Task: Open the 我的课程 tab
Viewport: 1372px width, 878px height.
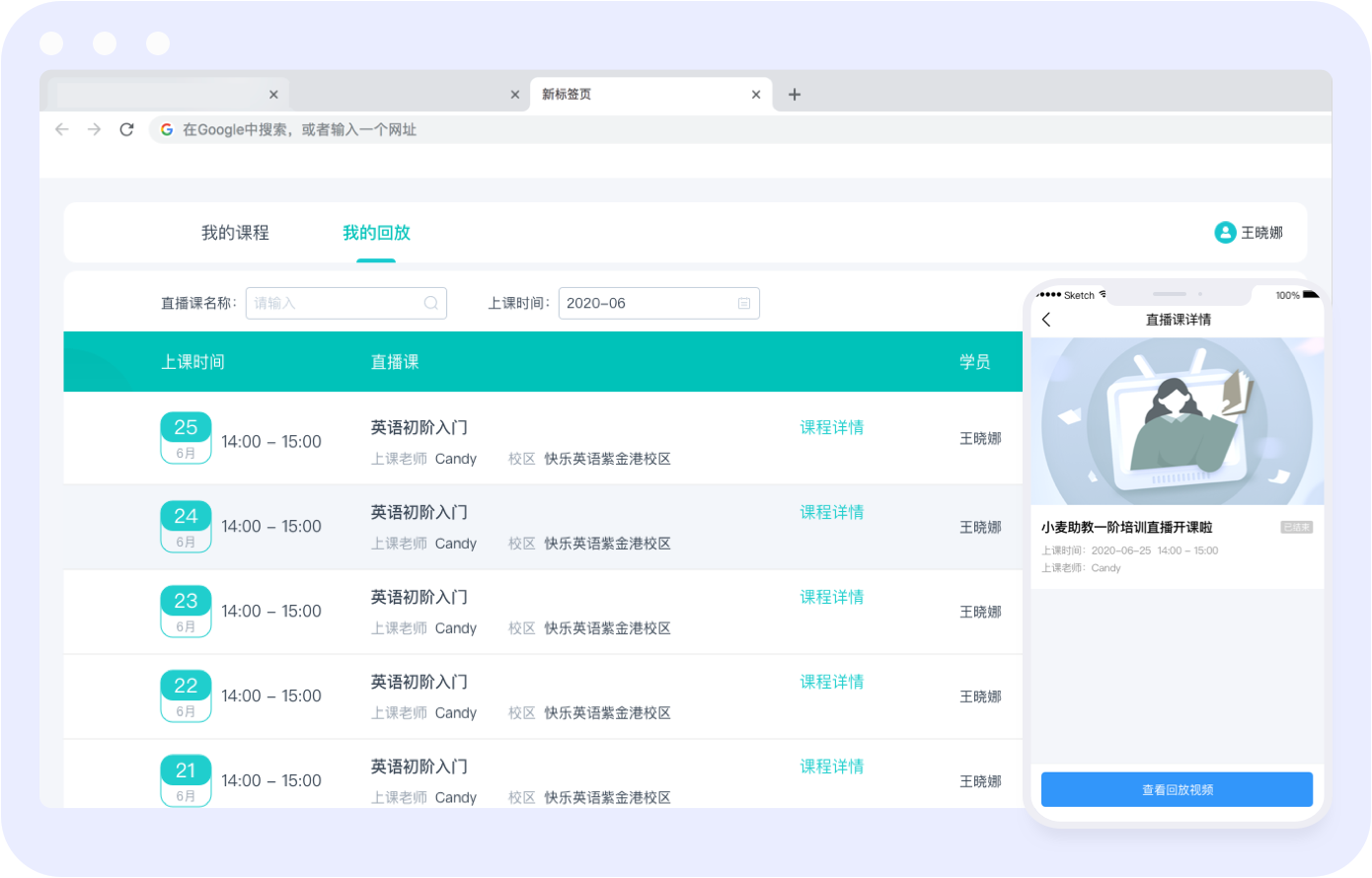Action: tap(235, 233)
